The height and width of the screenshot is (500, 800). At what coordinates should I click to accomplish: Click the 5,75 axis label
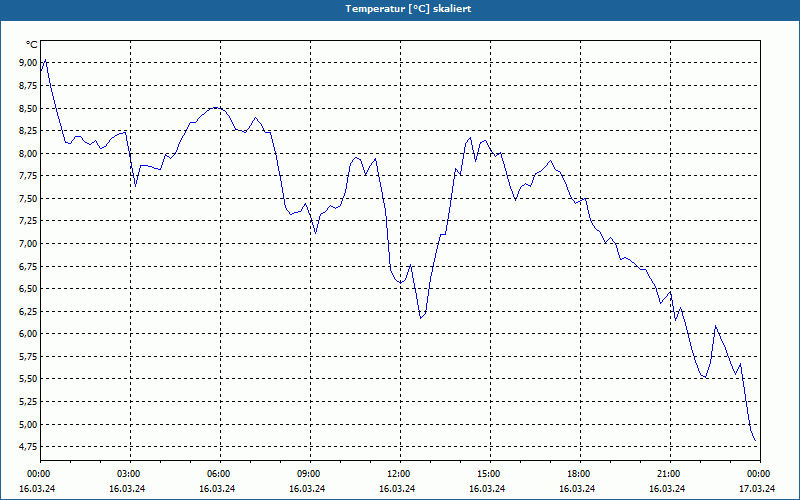point(28,357)
